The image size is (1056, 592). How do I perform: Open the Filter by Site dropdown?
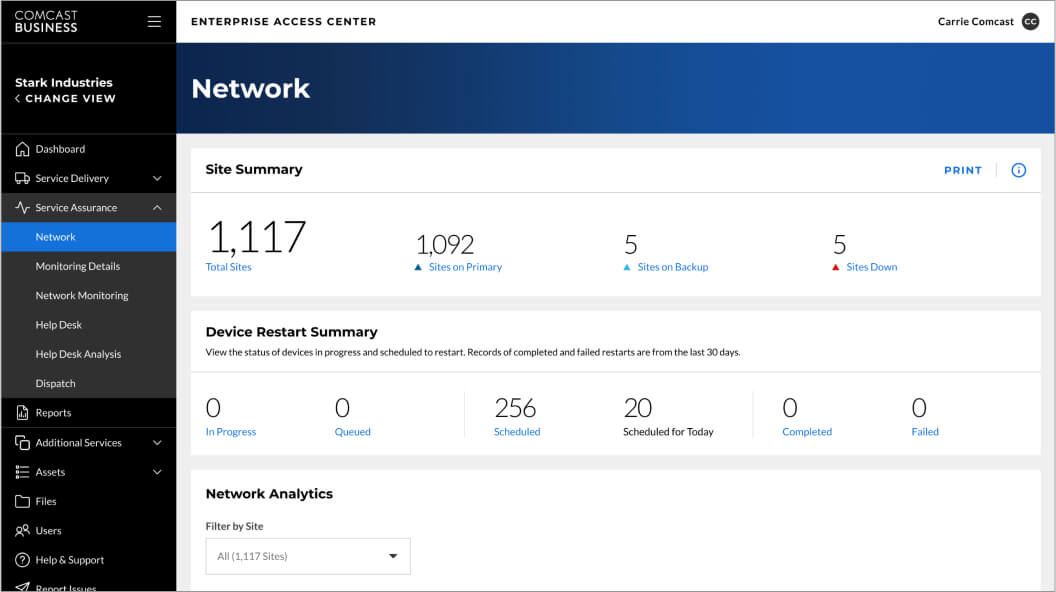pyautogui.click(x=308, y=556)
